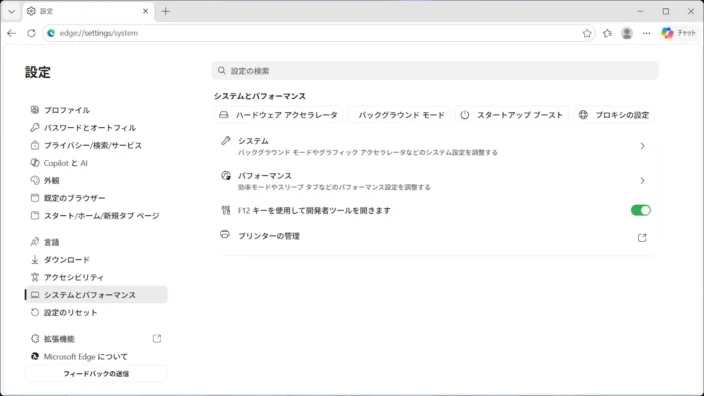Toggle F12 キー developer tools switch
This screenshot has height=396, width=704.
640,210
